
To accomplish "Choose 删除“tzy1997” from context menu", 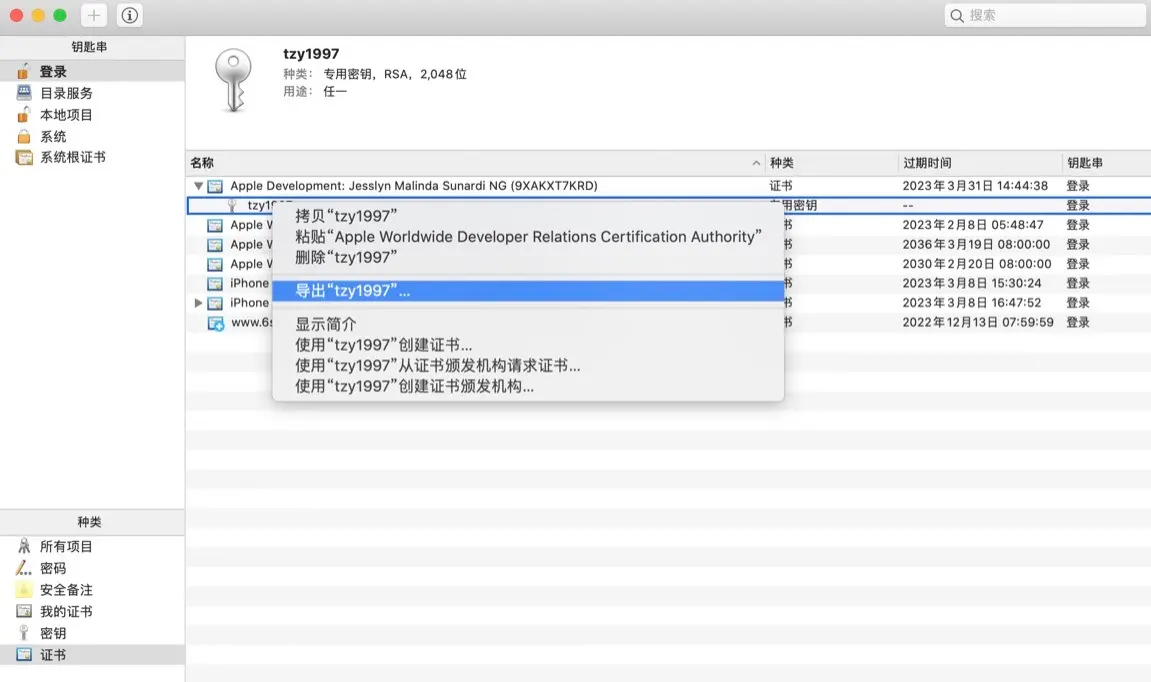I will [x=528, y=257].
